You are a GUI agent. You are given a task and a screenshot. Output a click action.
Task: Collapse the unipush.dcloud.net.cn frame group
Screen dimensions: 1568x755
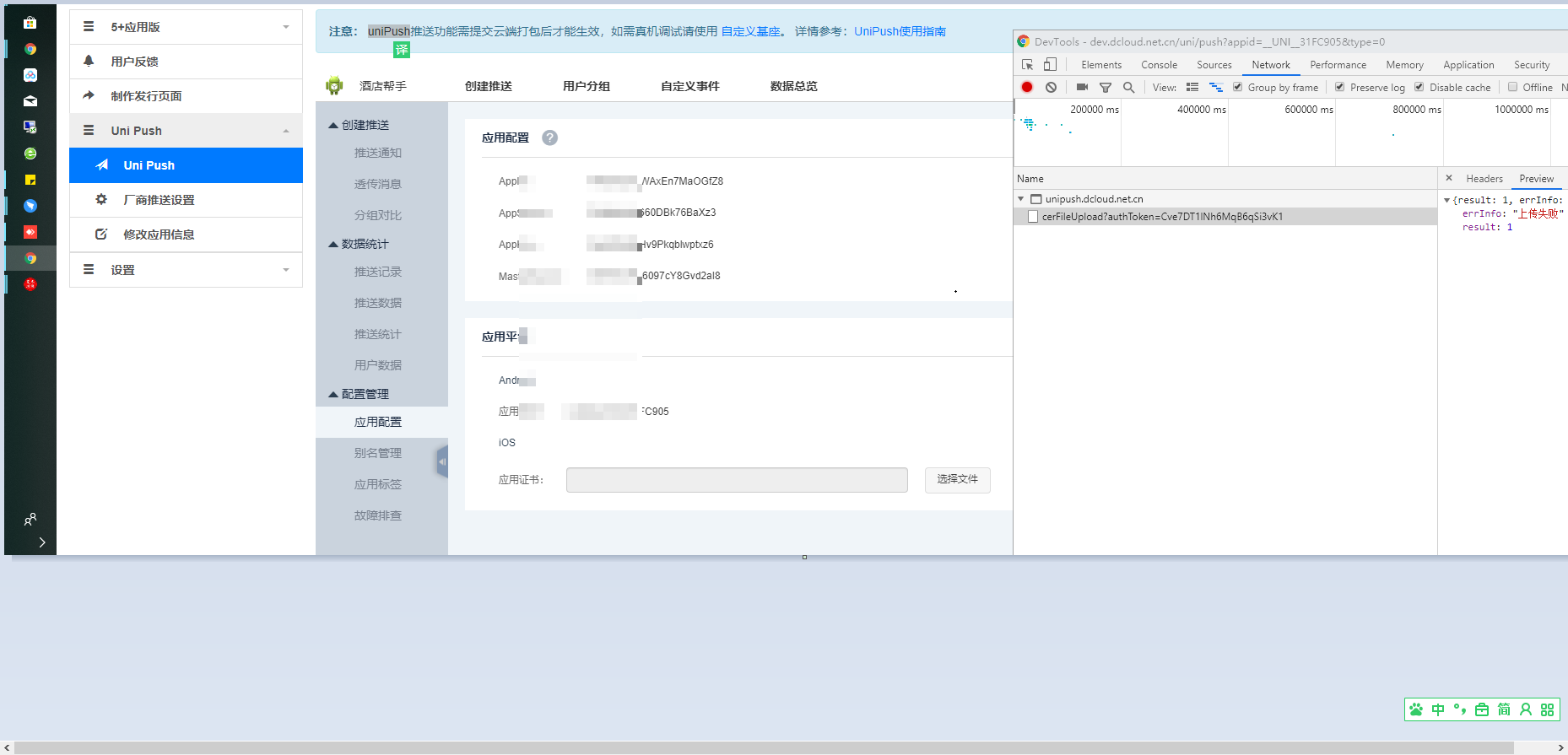[1021, 199]
